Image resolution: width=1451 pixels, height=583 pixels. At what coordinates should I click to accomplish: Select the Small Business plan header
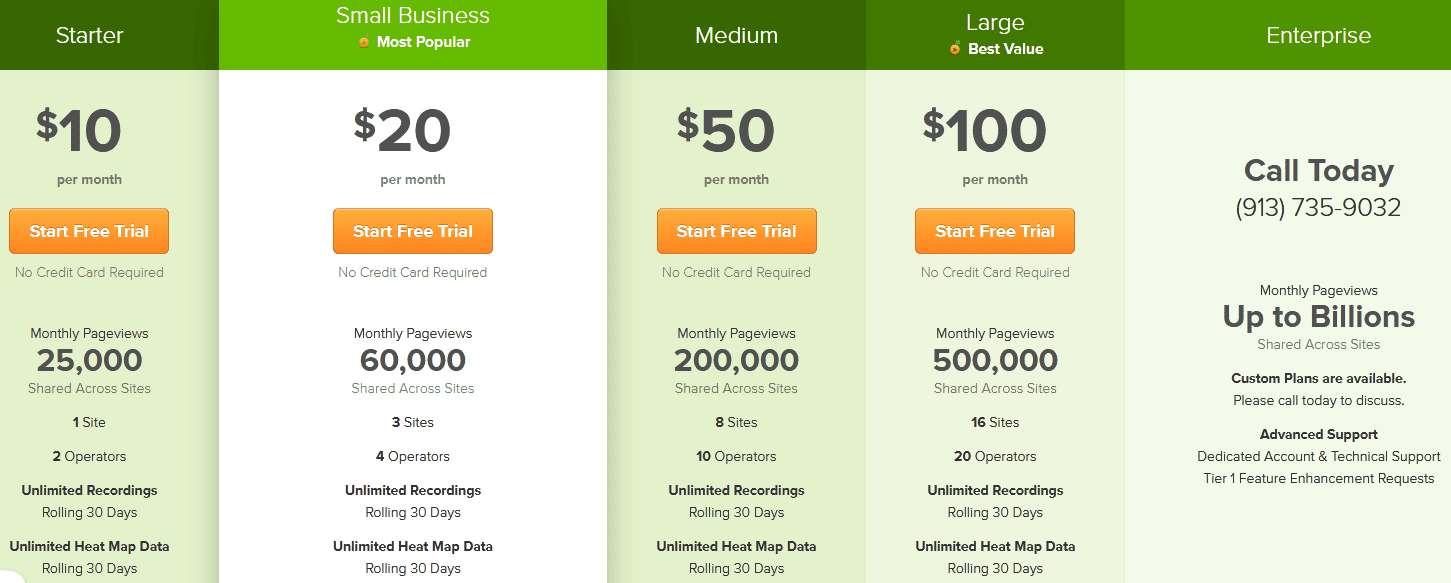pos(413,16)
